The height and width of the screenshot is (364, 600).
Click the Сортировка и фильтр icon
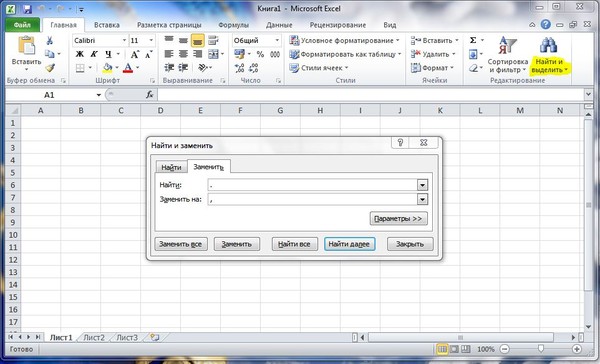pyautogui.click(x=507, y=45)
